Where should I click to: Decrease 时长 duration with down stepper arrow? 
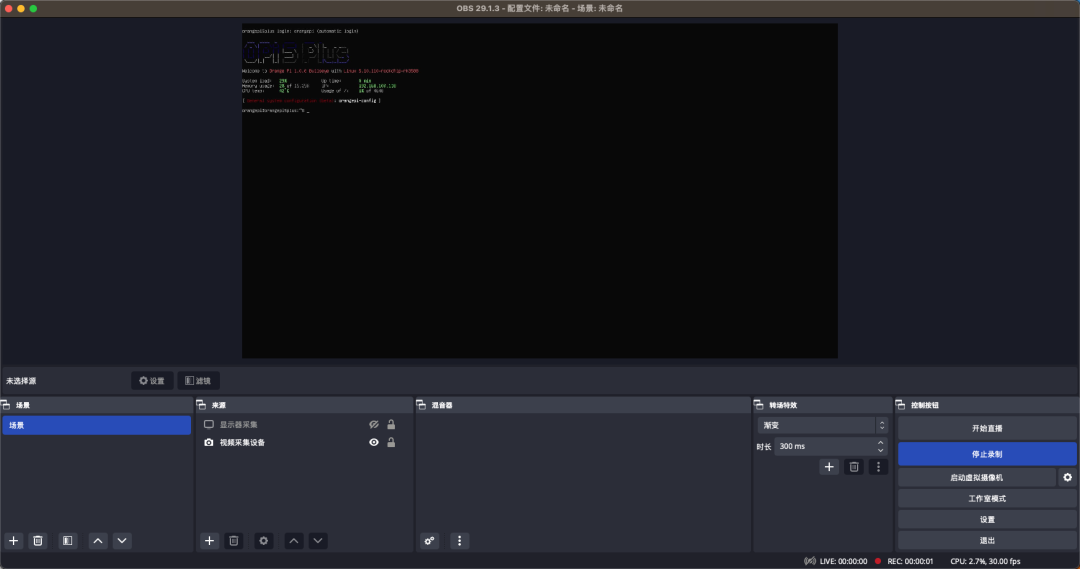(x=880, y=451)
